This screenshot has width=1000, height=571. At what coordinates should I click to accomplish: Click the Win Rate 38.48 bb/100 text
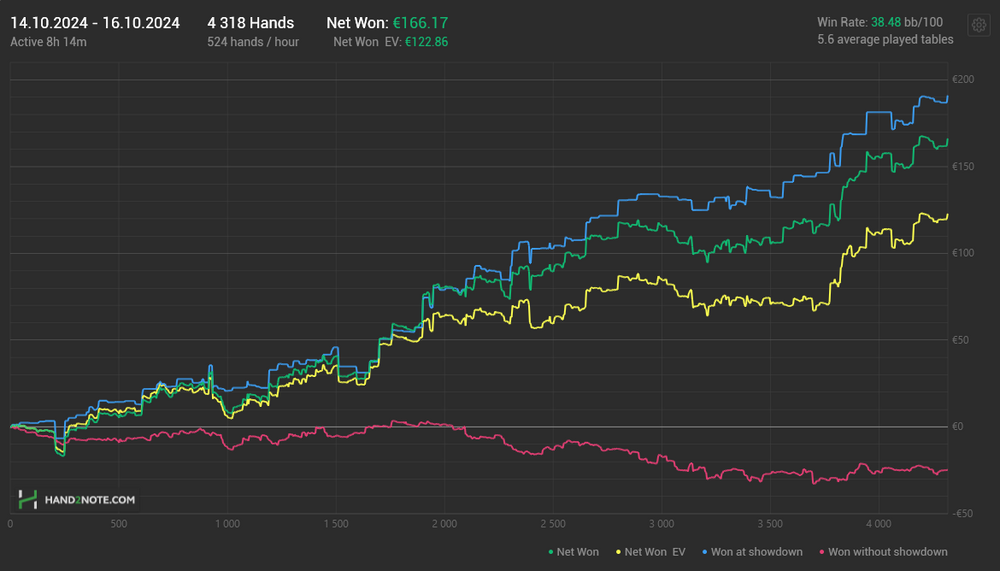coord(880,22)
